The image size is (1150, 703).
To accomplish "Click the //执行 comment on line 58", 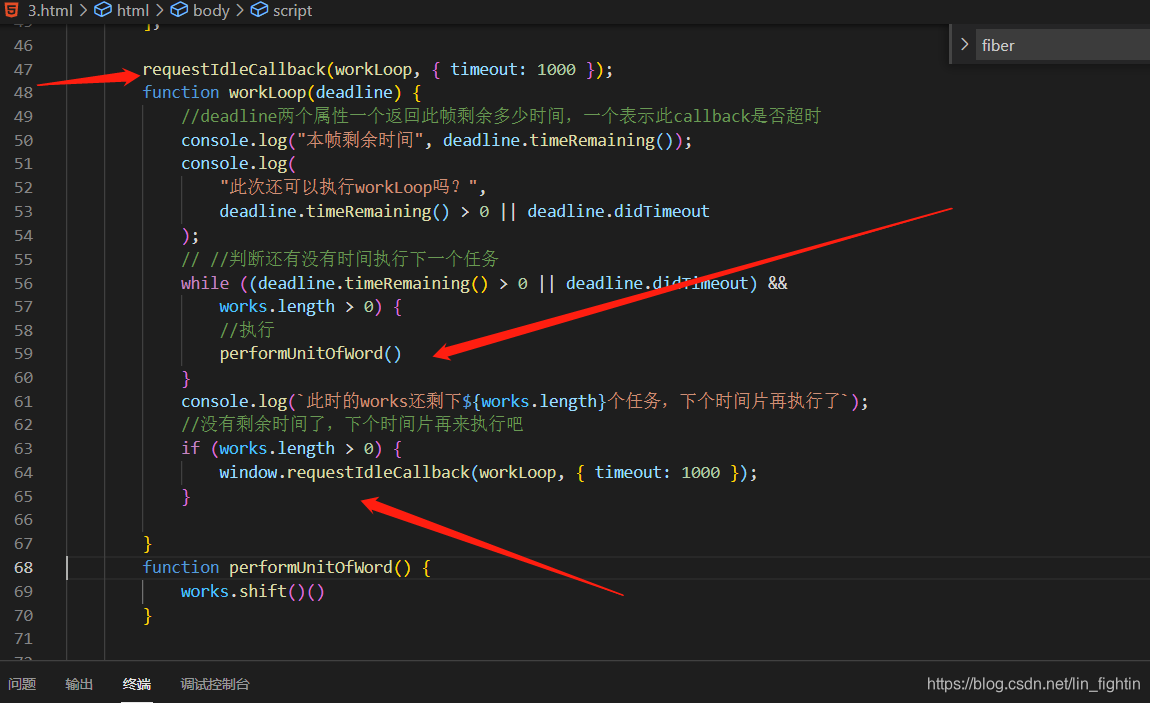I will 246,330.
